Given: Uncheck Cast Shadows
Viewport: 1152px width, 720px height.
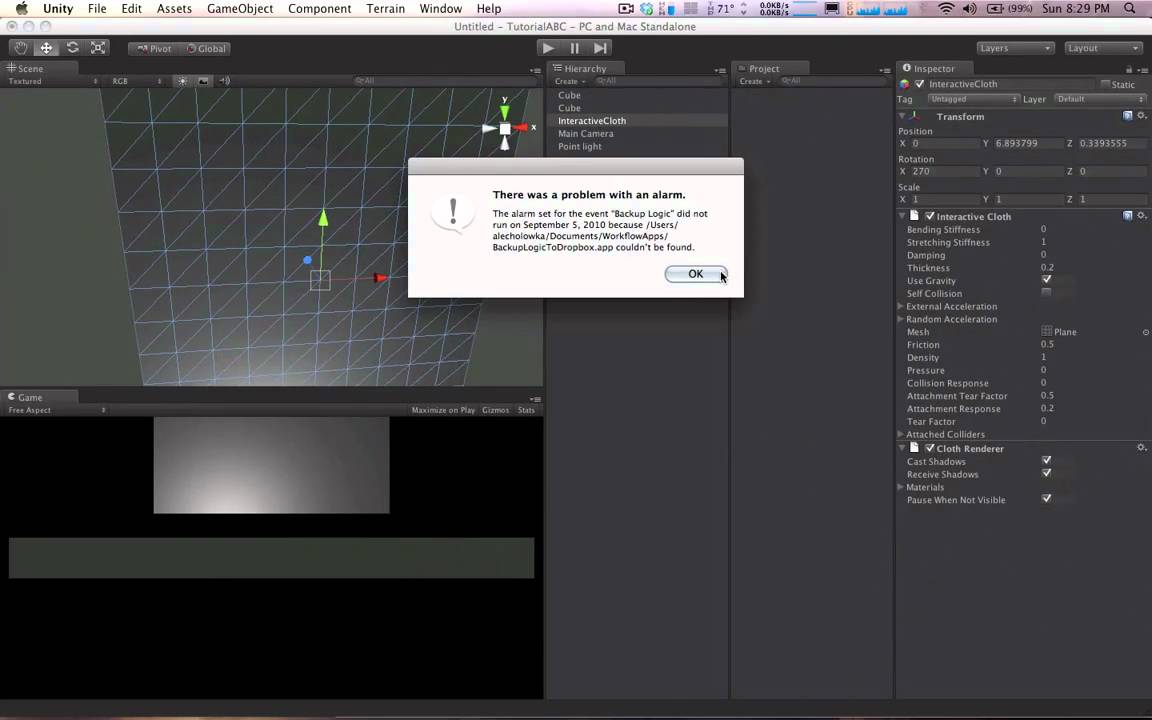Looking at the screenshot, I should [1046, 461].
